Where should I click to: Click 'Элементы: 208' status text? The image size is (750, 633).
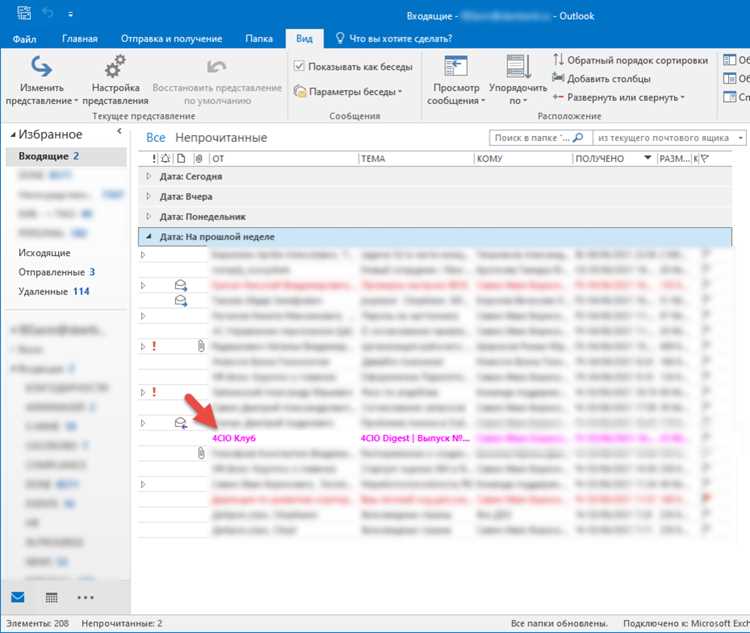click(37, 623)
